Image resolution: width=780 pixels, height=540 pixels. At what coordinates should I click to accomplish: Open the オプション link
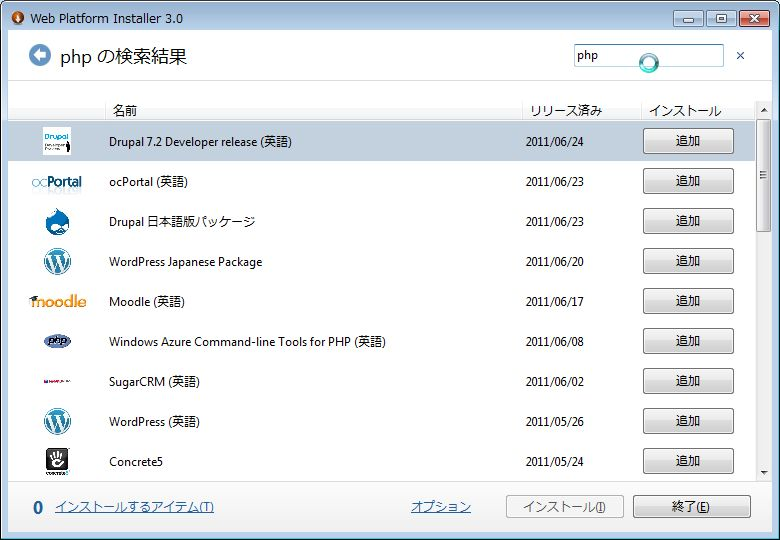point(440,507)
